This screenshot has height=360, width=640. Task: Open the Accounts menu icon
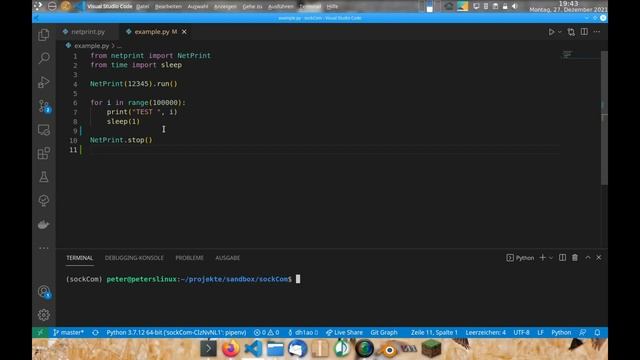click(x=44, y=292)
